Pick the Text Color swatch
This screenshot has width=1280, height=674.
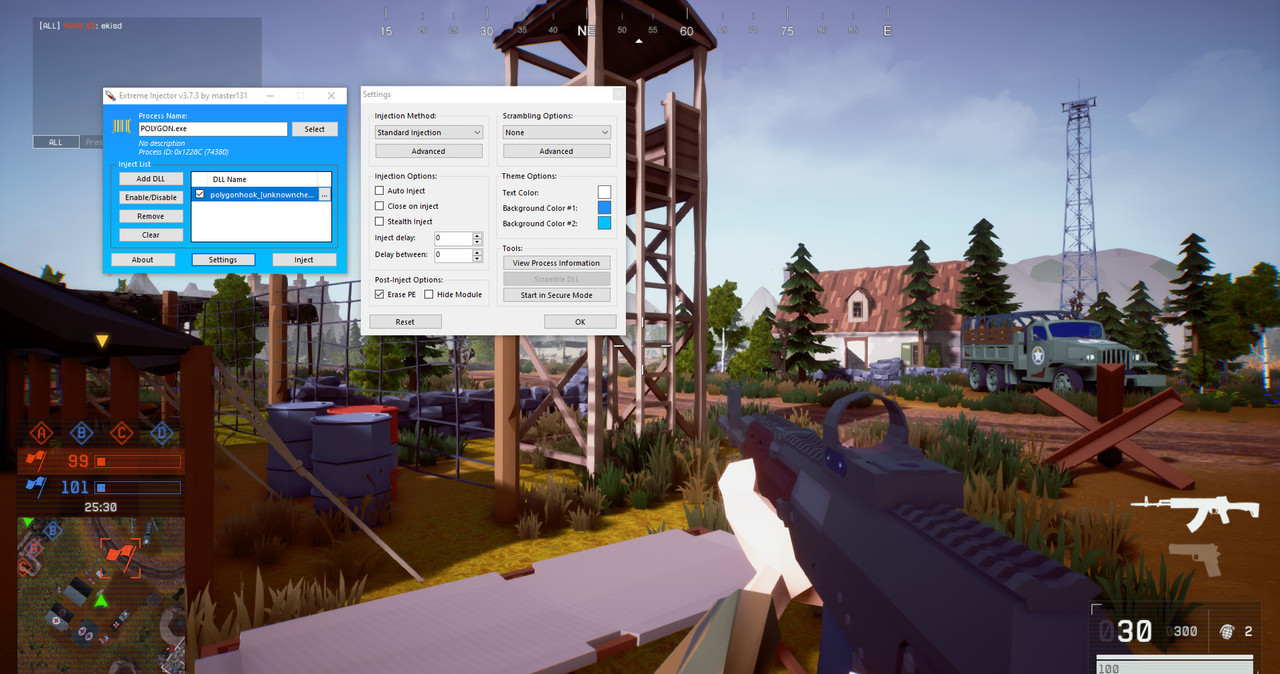click(604, 192)
